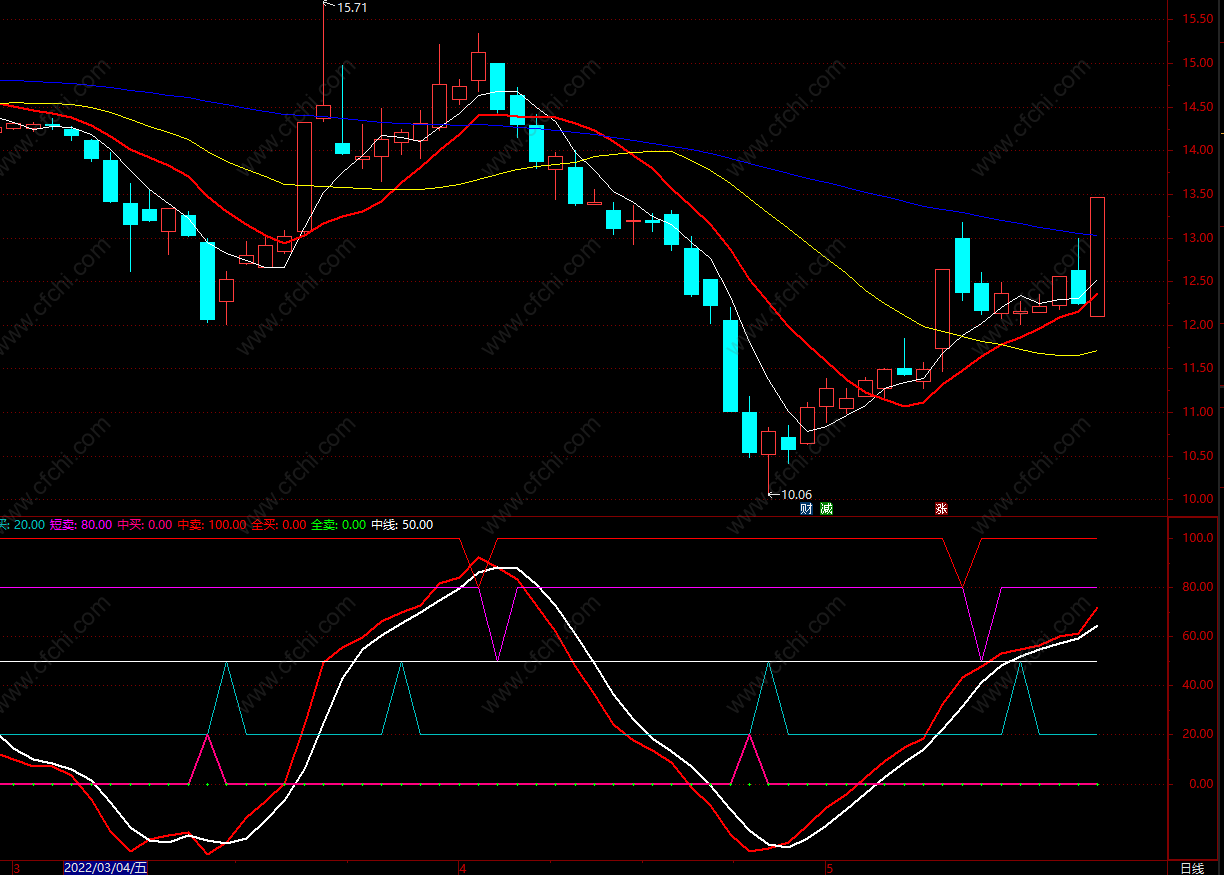Click the 财 event marker icon
This screenshot has width=1224, height=875.
(x=806, y=509)
